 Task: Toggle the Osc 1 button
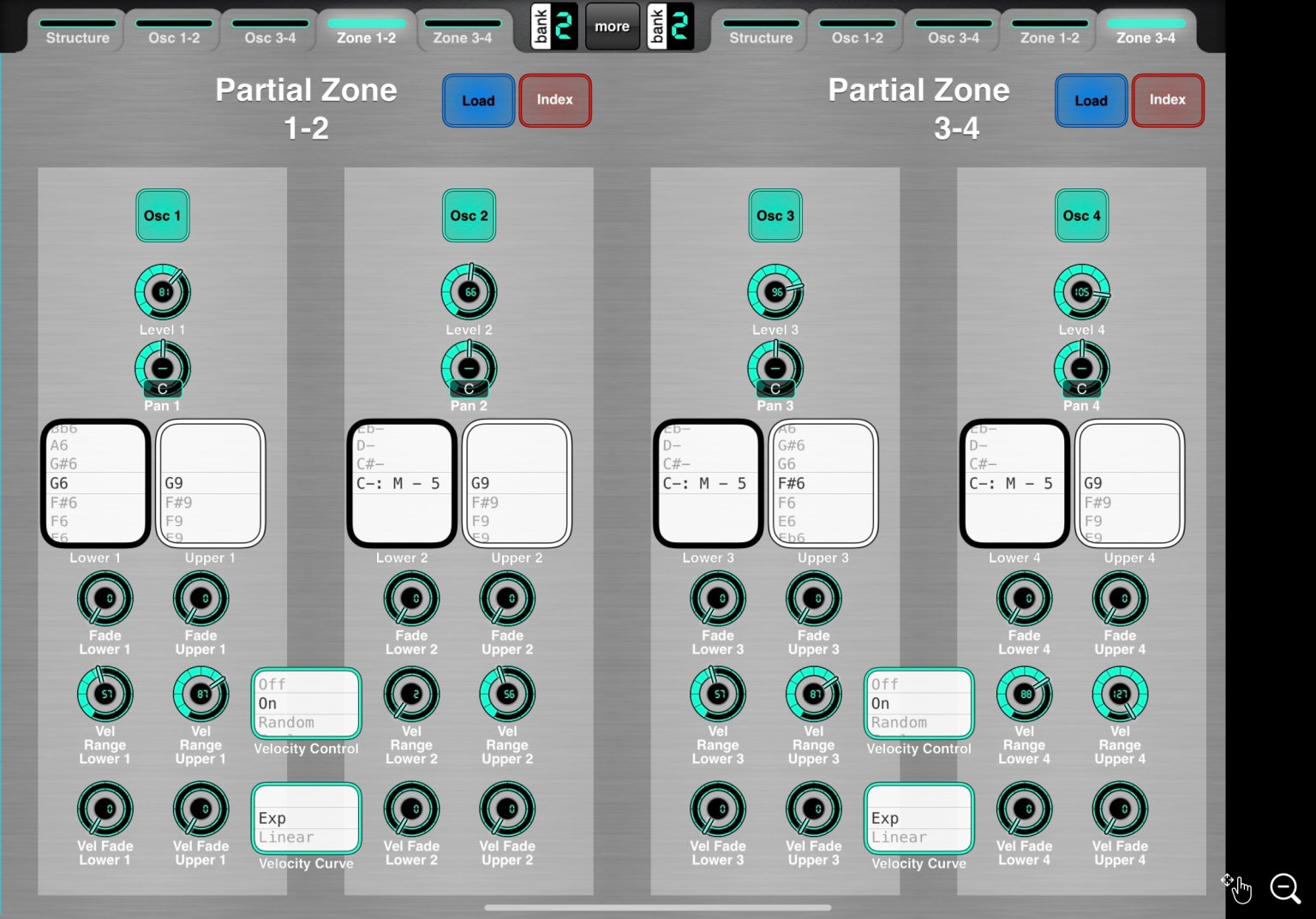pyautogui.click(x=163, y=216)
